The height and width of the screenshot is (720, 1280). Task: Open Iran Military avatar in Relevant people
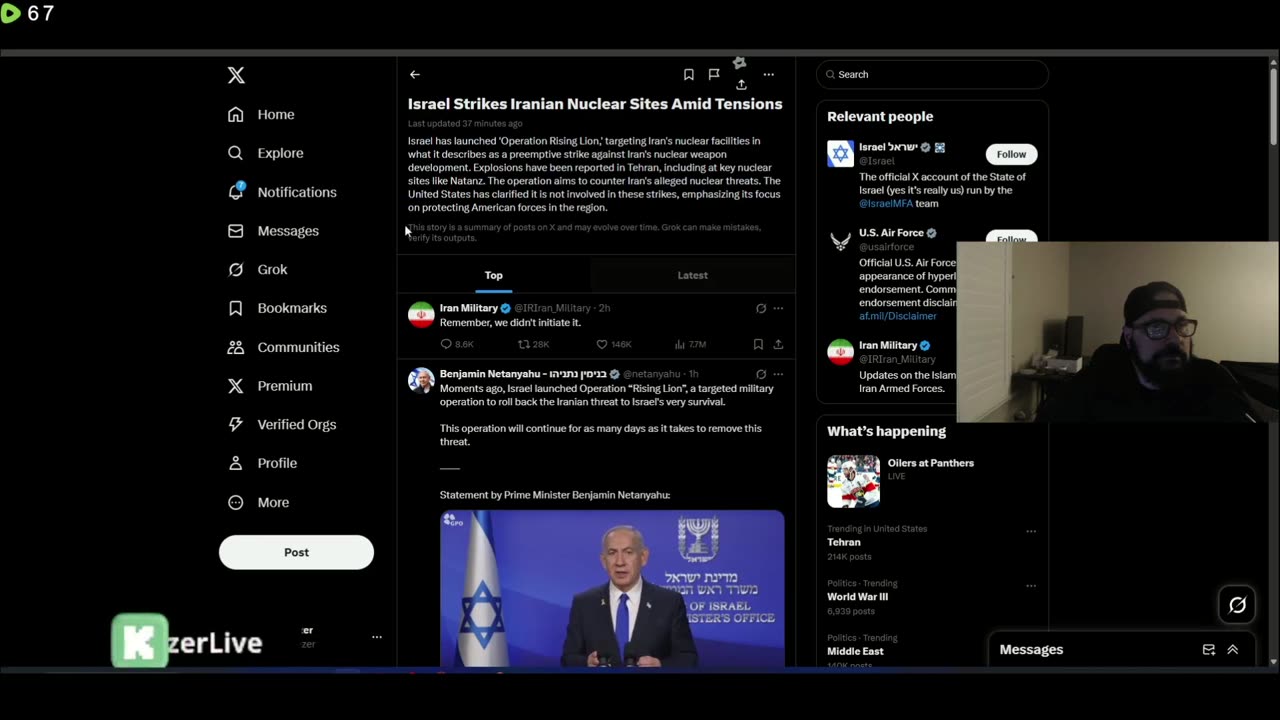point(840,352)
